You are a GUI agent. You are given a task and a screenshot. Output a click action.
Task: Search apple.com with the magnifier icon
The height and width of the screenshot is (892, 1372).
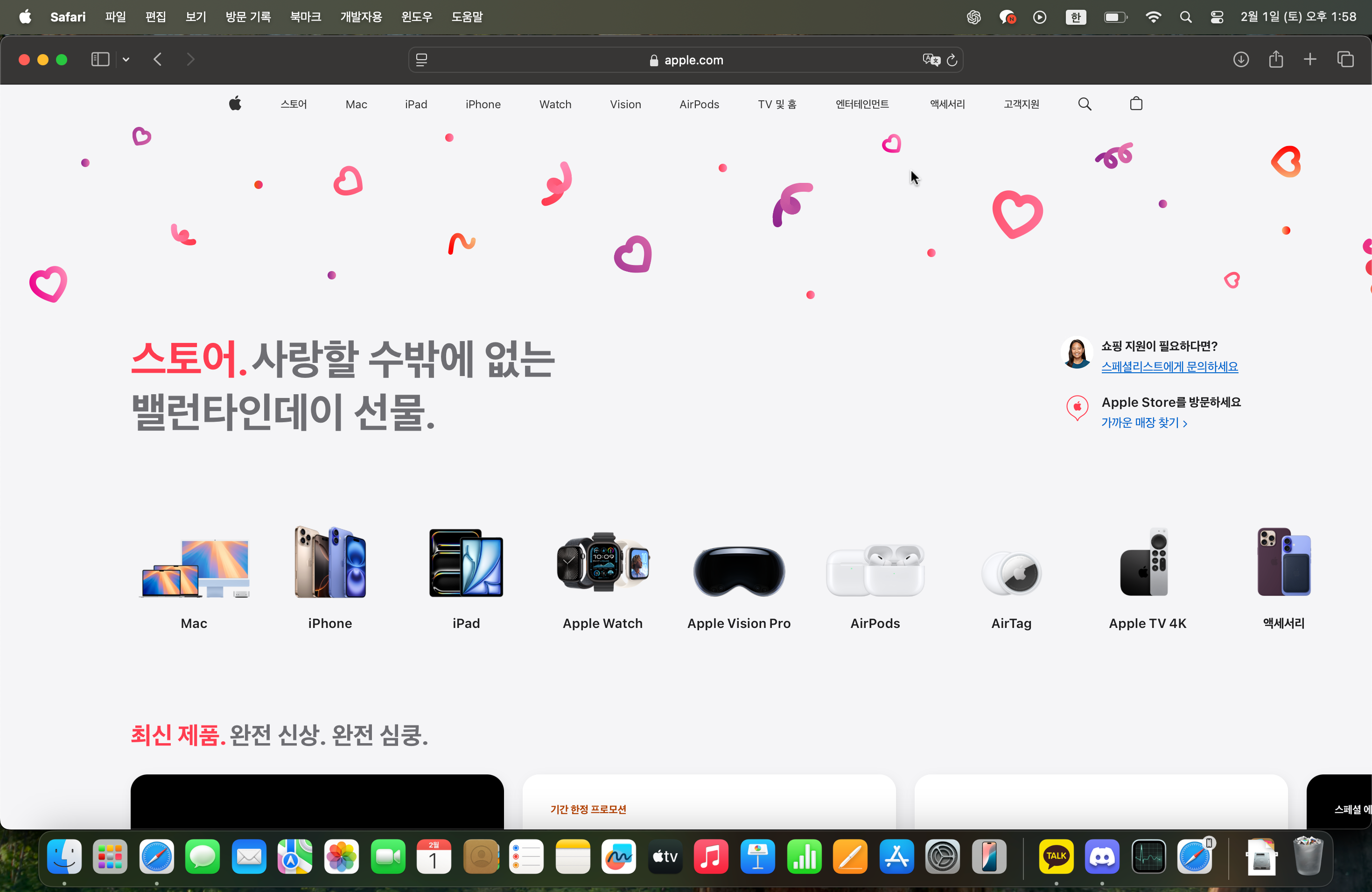coord(1085,105)
